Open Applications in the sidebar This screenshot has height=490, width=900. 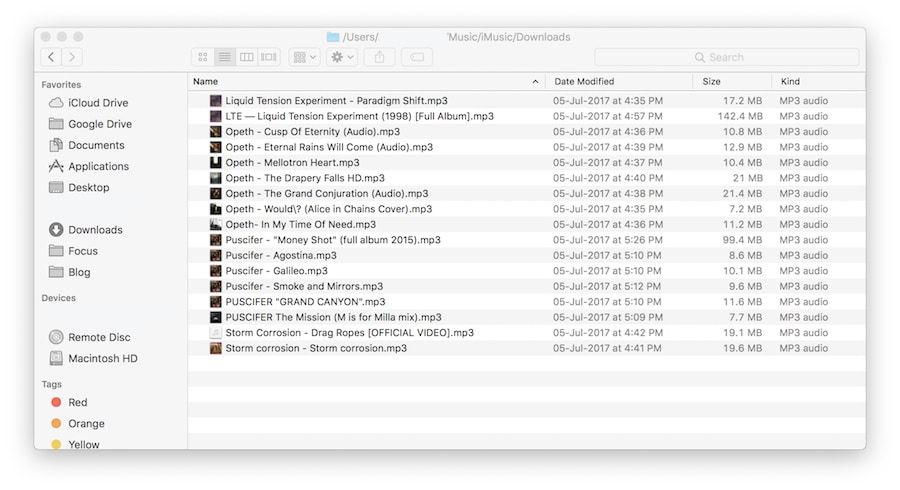pos(98,166)
